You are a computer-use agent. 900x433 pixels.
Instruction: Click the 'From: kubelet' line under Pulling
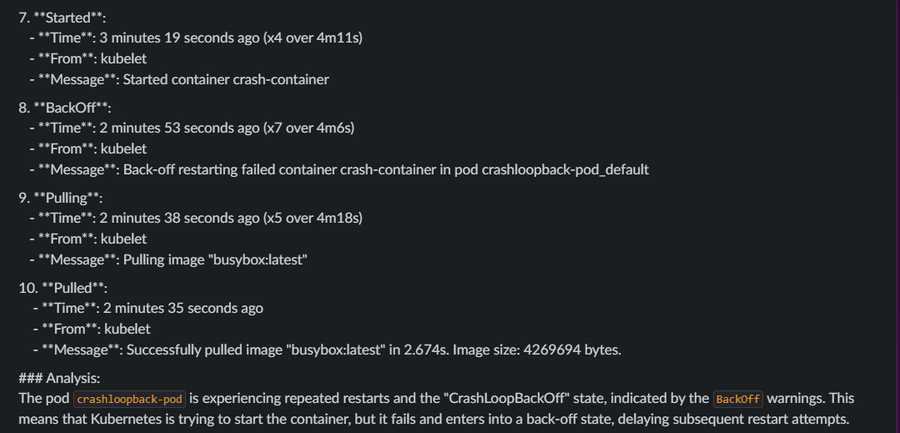tap(88, 239)
